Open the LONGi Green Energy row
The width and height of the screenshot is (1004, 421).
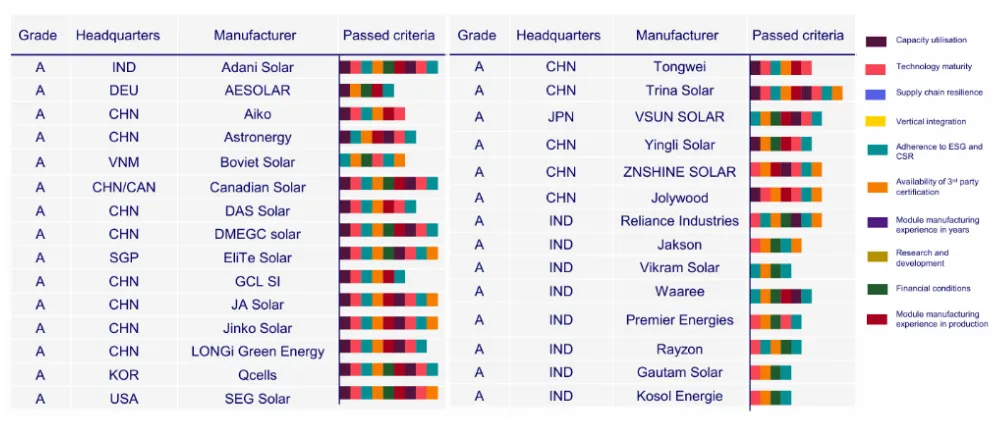[x=258, y=352]
